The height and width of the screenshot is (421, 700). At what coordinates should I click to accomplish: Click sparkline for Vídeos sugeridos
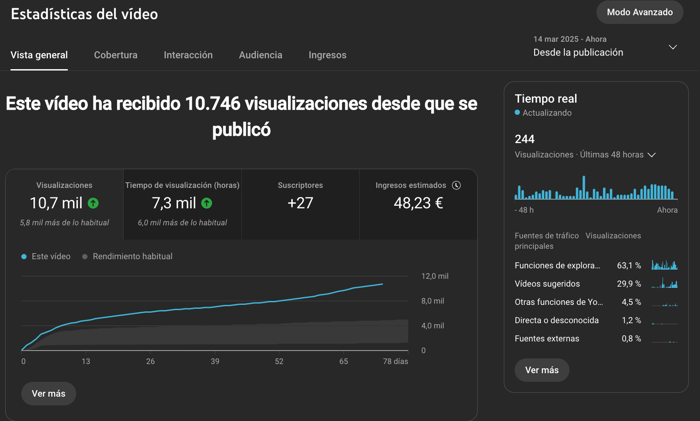pos(664,283)
